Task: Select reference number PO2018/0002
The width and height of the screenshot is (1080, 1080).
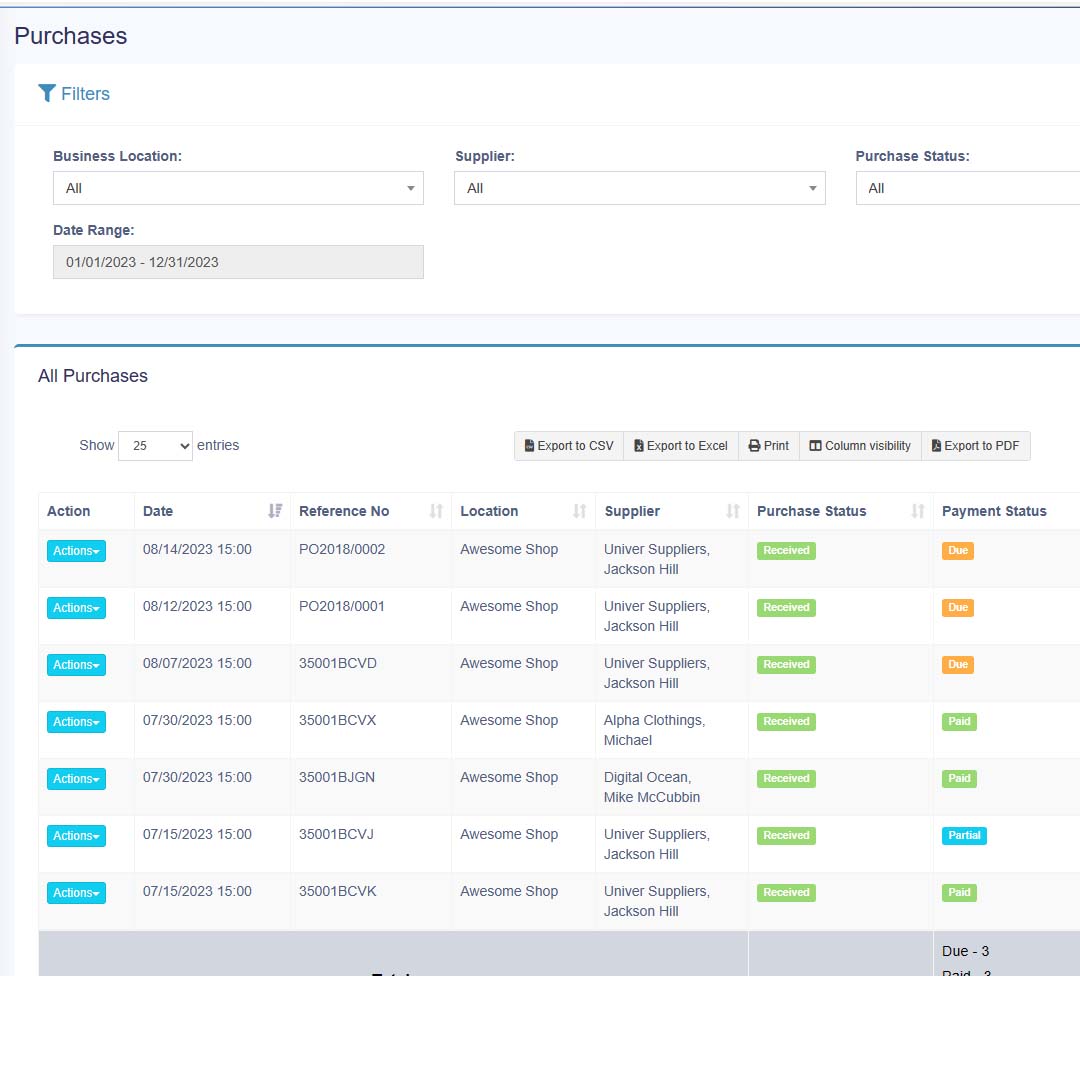Action: (342, 550)
